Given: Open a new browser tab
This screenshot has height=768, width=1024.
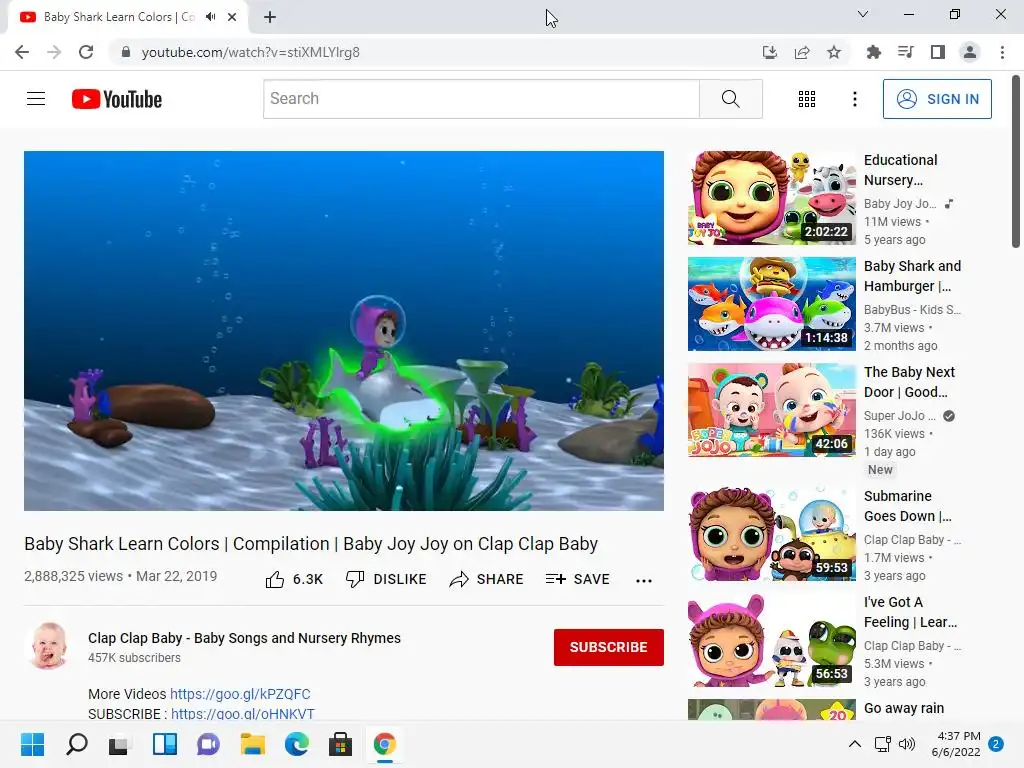Looking at the screenshot, I should (270, 17).
